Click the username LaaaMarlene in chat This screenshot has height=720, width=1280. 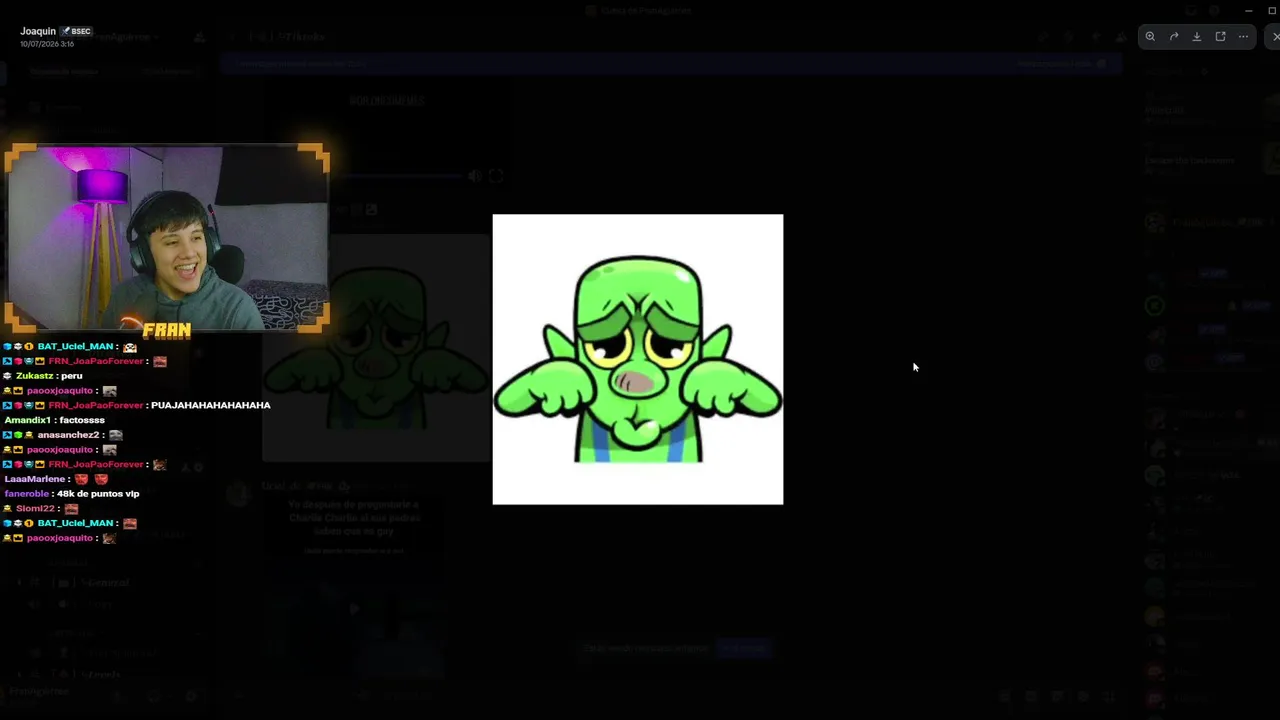[x=35, y=479]
